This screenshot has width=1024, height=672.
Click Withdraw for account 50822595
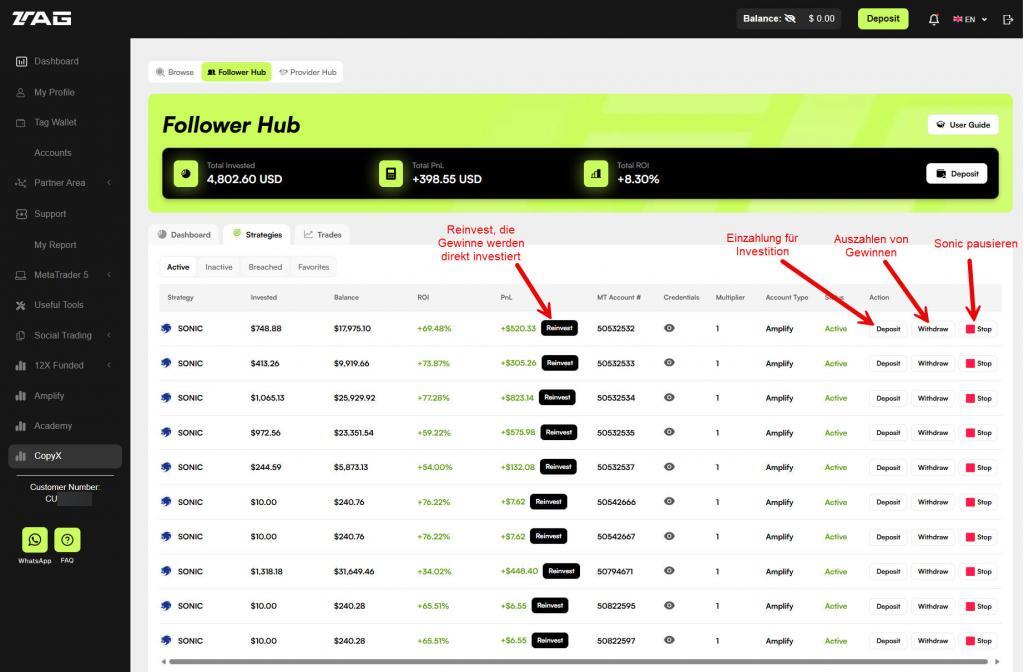point(933,607)
